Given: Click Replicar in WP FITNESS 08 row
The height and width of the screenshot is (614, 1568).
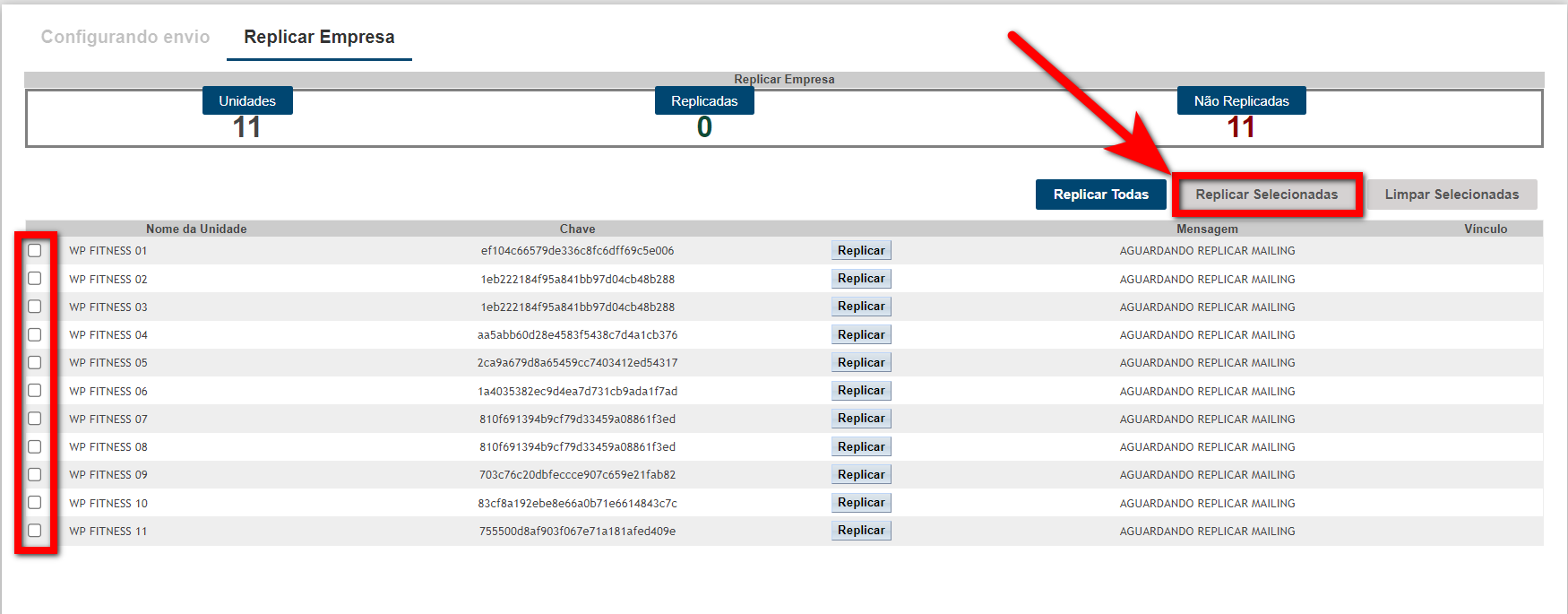Looking at the screenshot, I should (861, 446).
